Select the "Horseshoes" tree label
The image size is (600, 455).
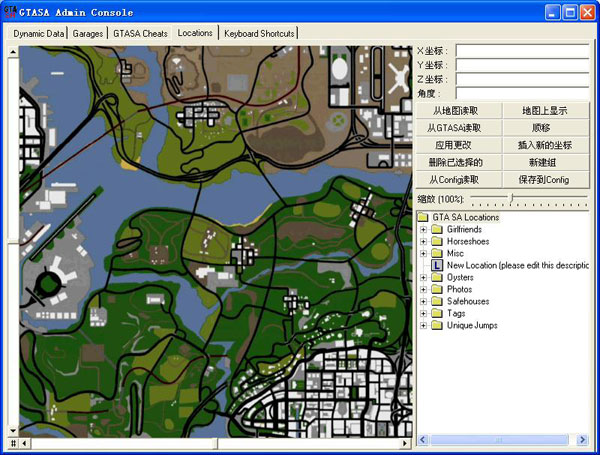pyautogui.click(x=468, y=241)
